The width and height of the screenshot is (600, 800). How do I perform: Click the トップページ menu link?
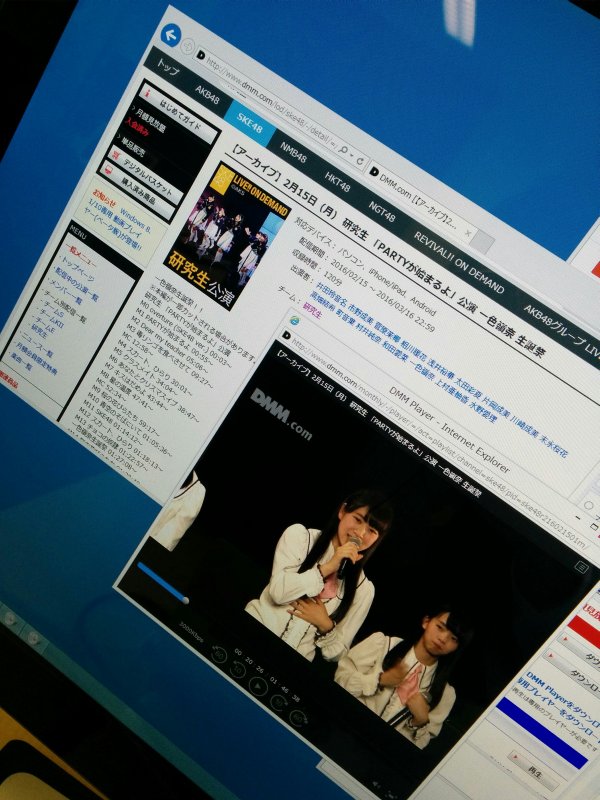pyautogui.click(x=76, y=270)
